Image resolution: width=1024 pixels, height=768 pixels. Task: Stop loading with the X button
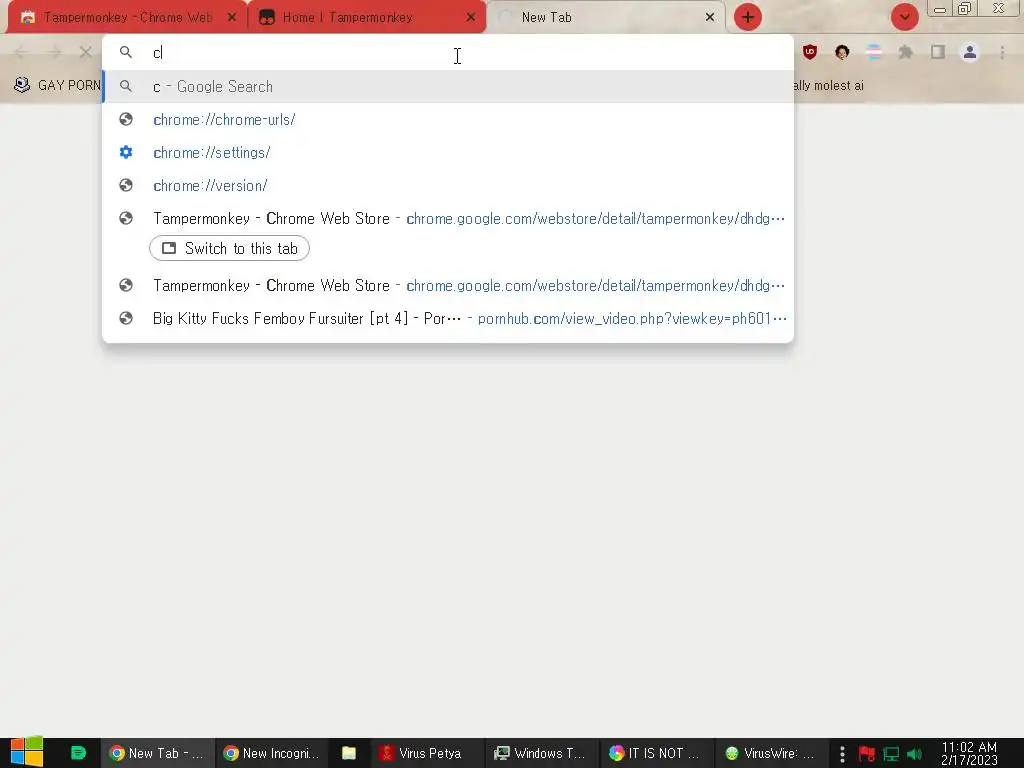(x=86, y=52)
